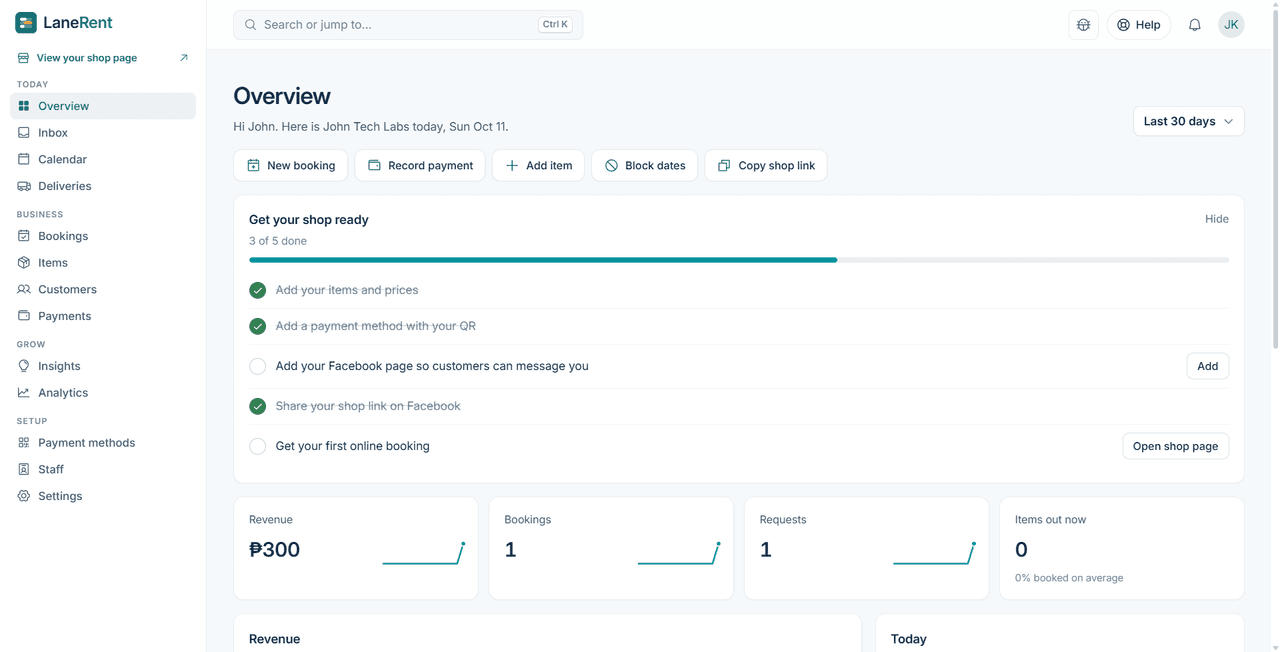Open Calendar from the sidebar
This screenshot has height=652, width=1280.
click(x=103, y=159)
